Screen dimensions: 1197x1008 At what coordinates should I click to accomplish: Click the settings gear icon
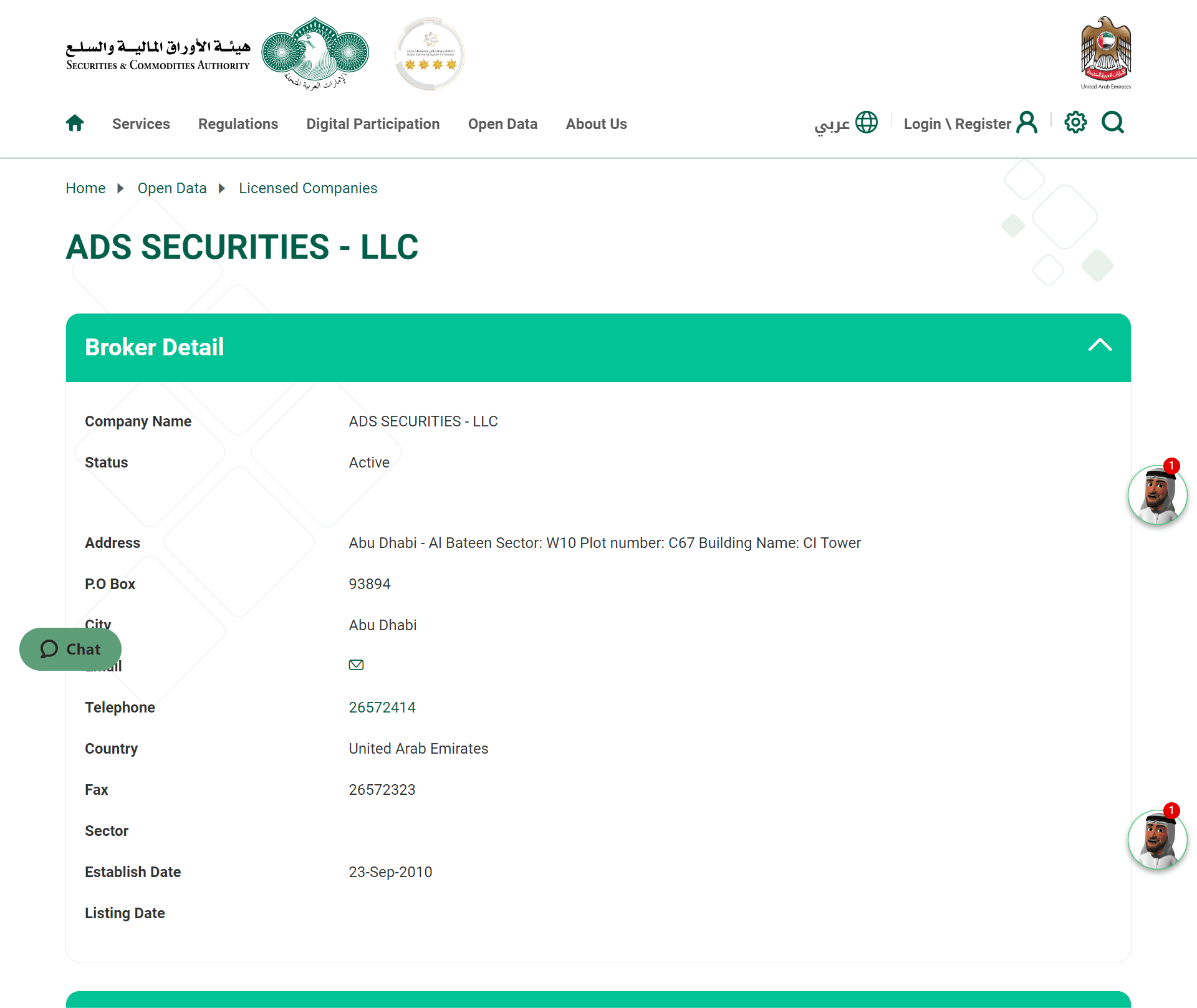[x=1076, y=122]
